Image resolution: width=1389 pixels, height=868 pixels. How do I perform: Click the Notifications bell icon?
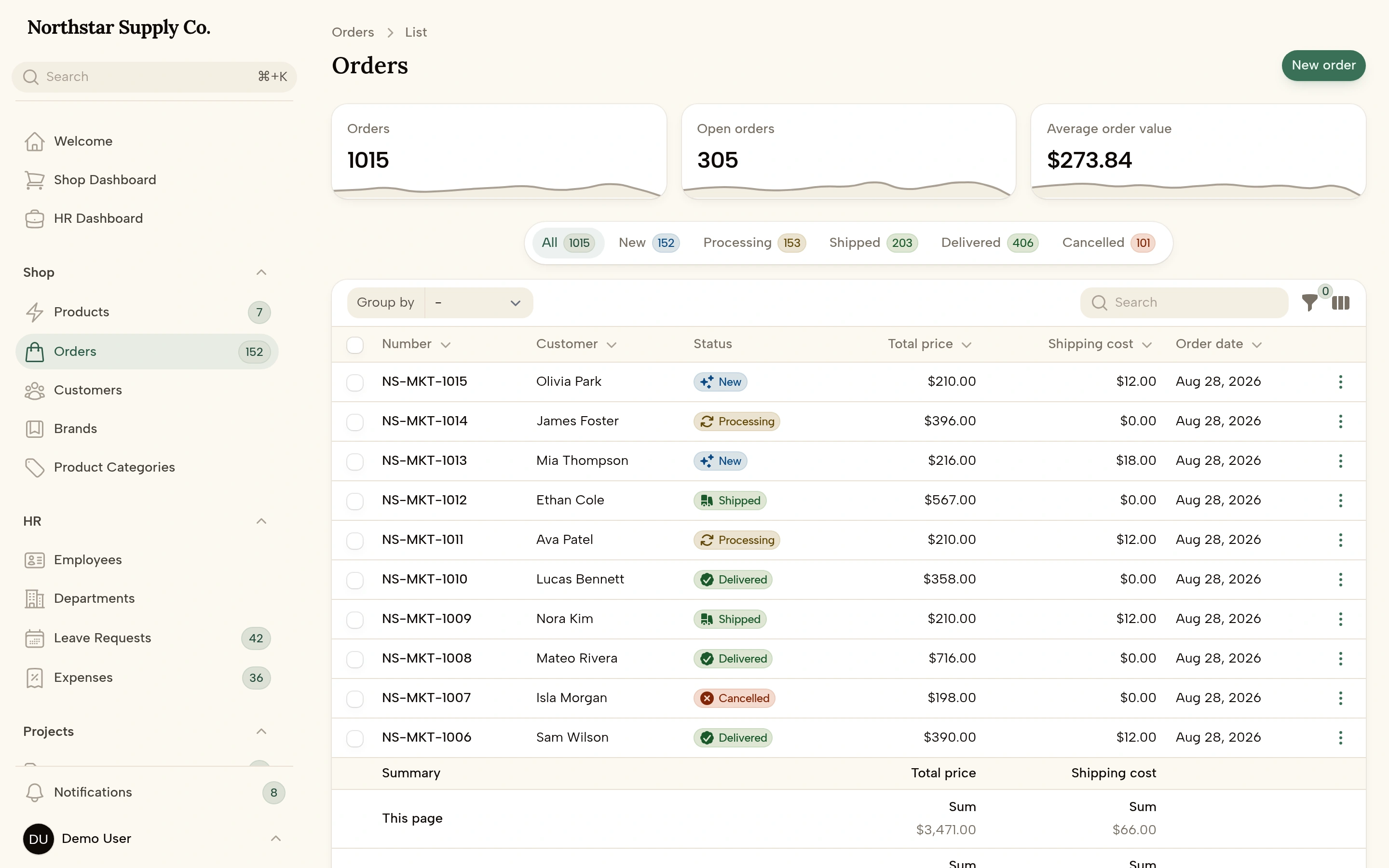coord(34,792)
